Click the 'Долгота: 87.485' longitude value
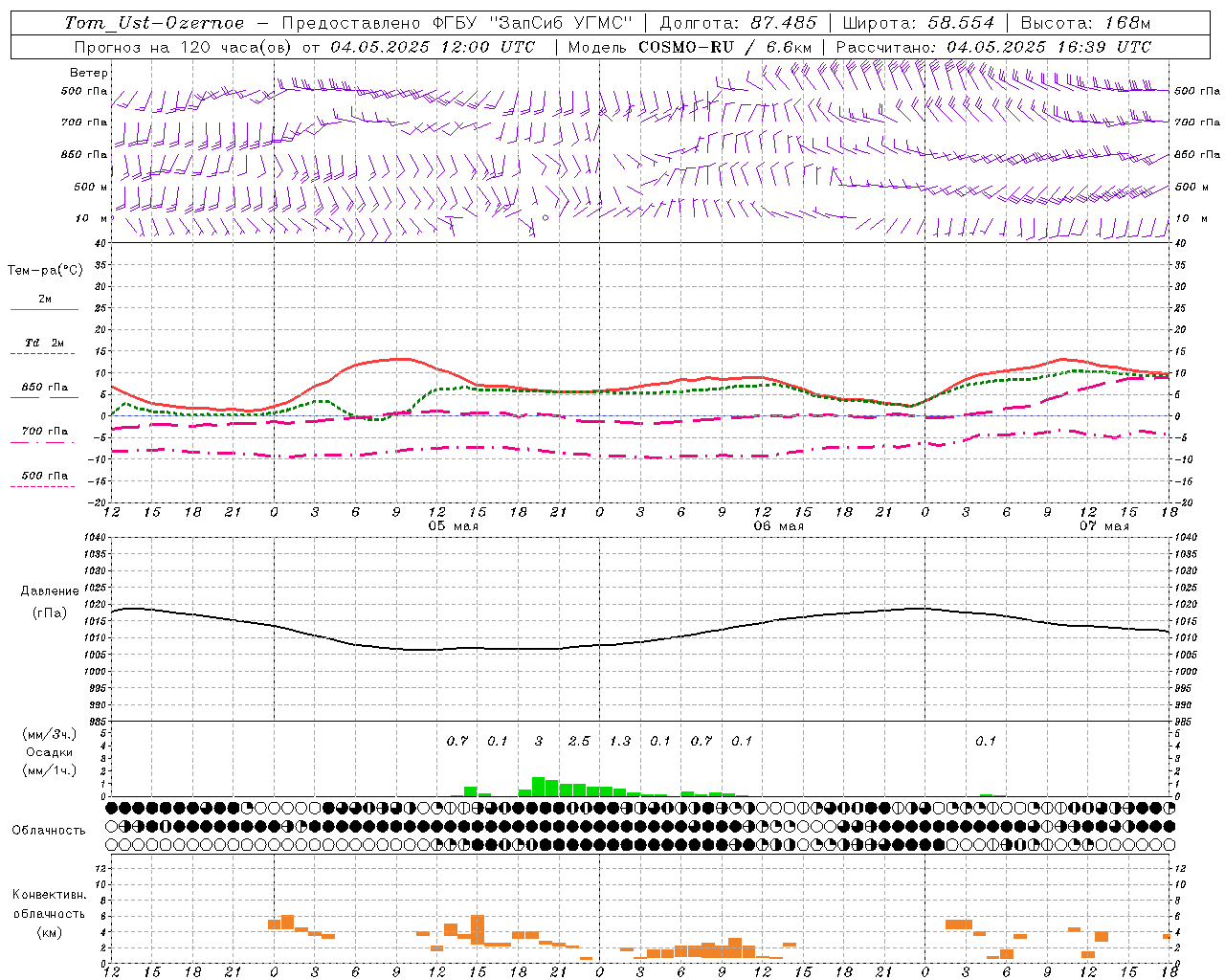Screen dimensions: 1225x980 coord(738,23)
